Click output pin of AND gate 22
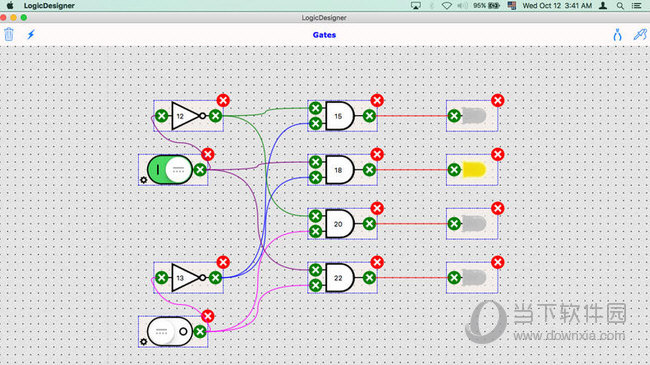Screen dimensions: 650x365 (369, 278)
